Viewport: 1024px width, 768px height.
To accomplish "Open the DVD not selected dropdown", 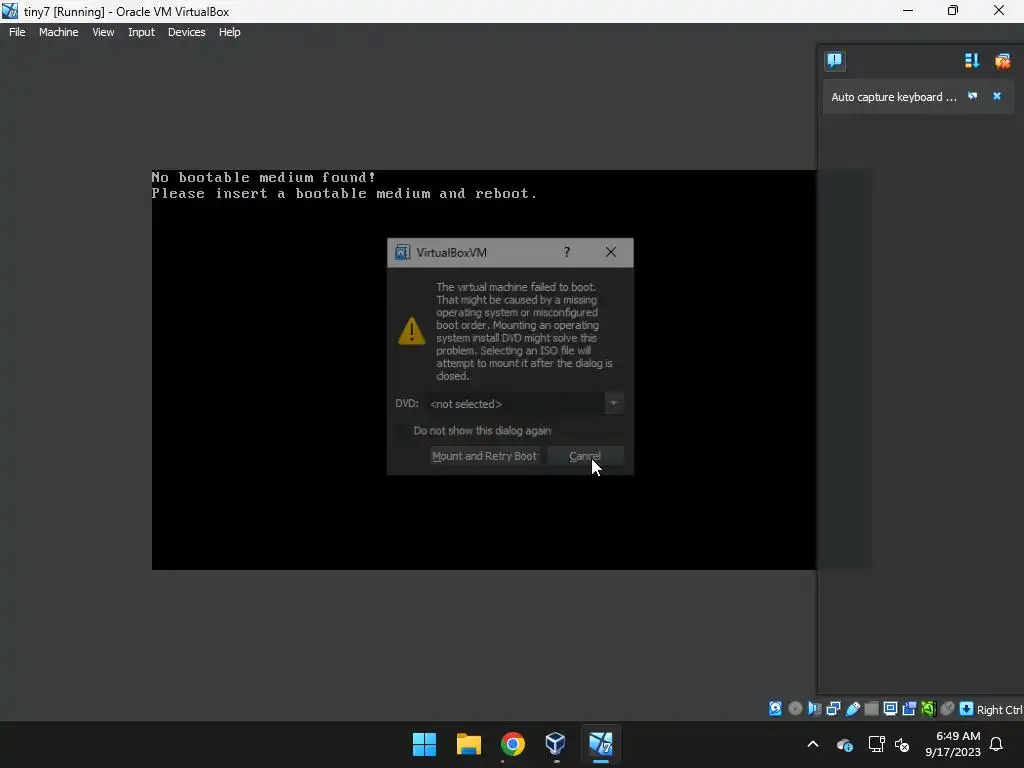I will [x=524, y=404].
